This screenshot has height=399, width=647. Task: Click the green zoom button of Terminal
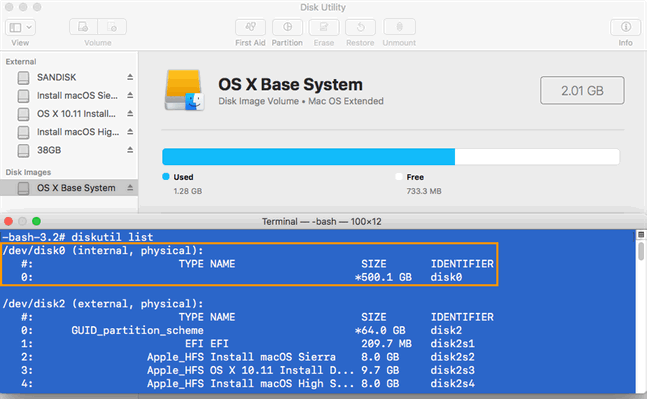36,221
